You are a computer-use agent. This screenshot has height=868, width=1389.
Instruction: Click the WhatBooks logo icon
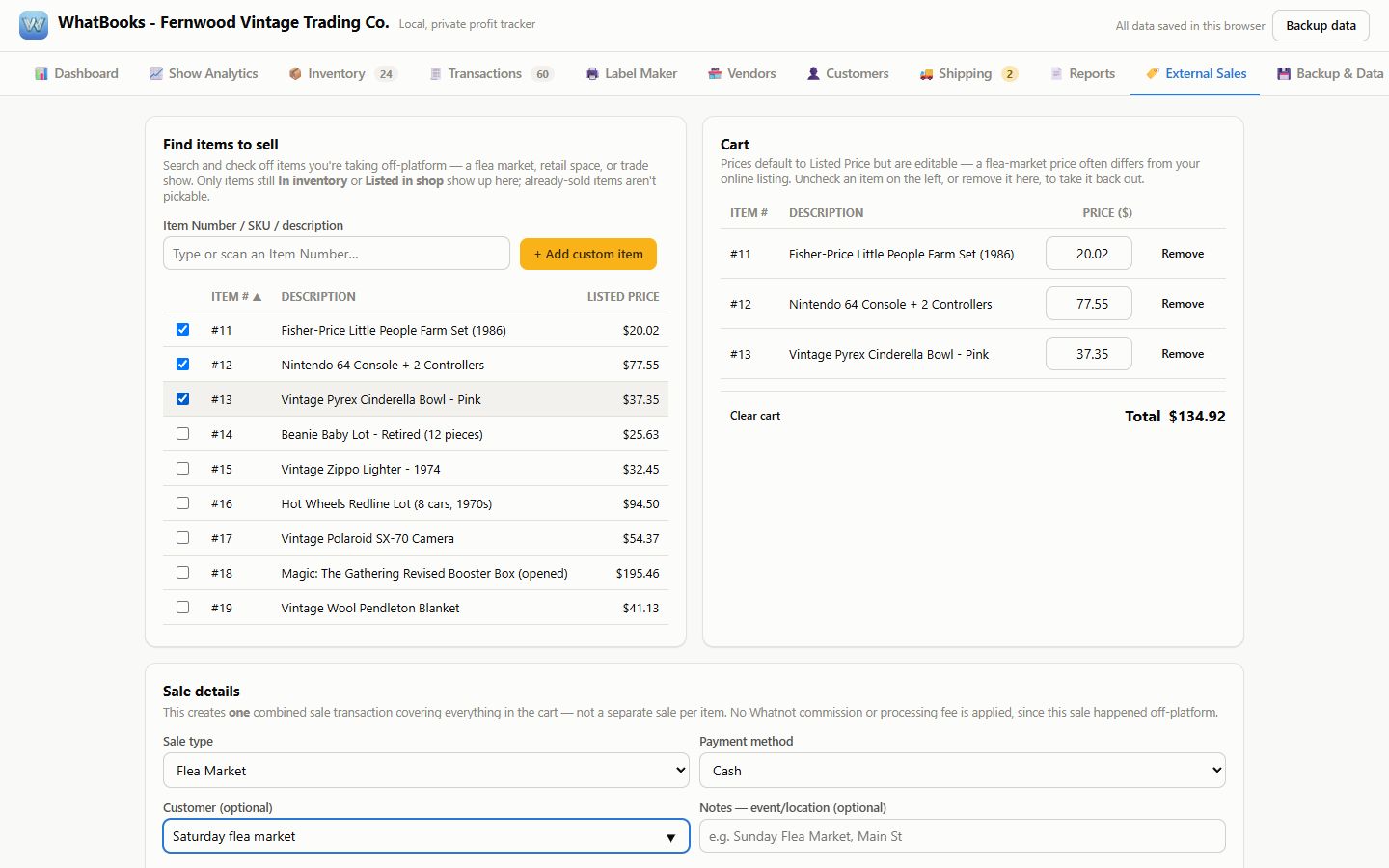point(34,25)
